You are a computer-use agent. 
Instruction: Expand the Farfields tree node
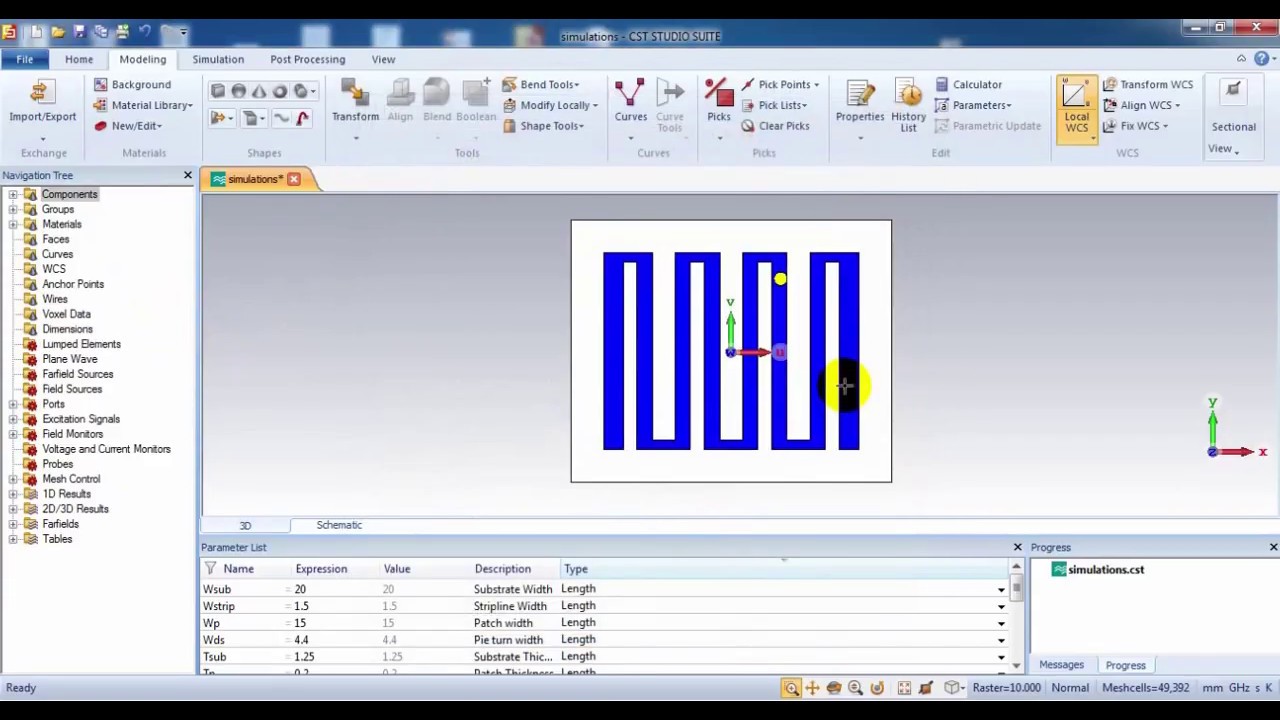(13, 525)
